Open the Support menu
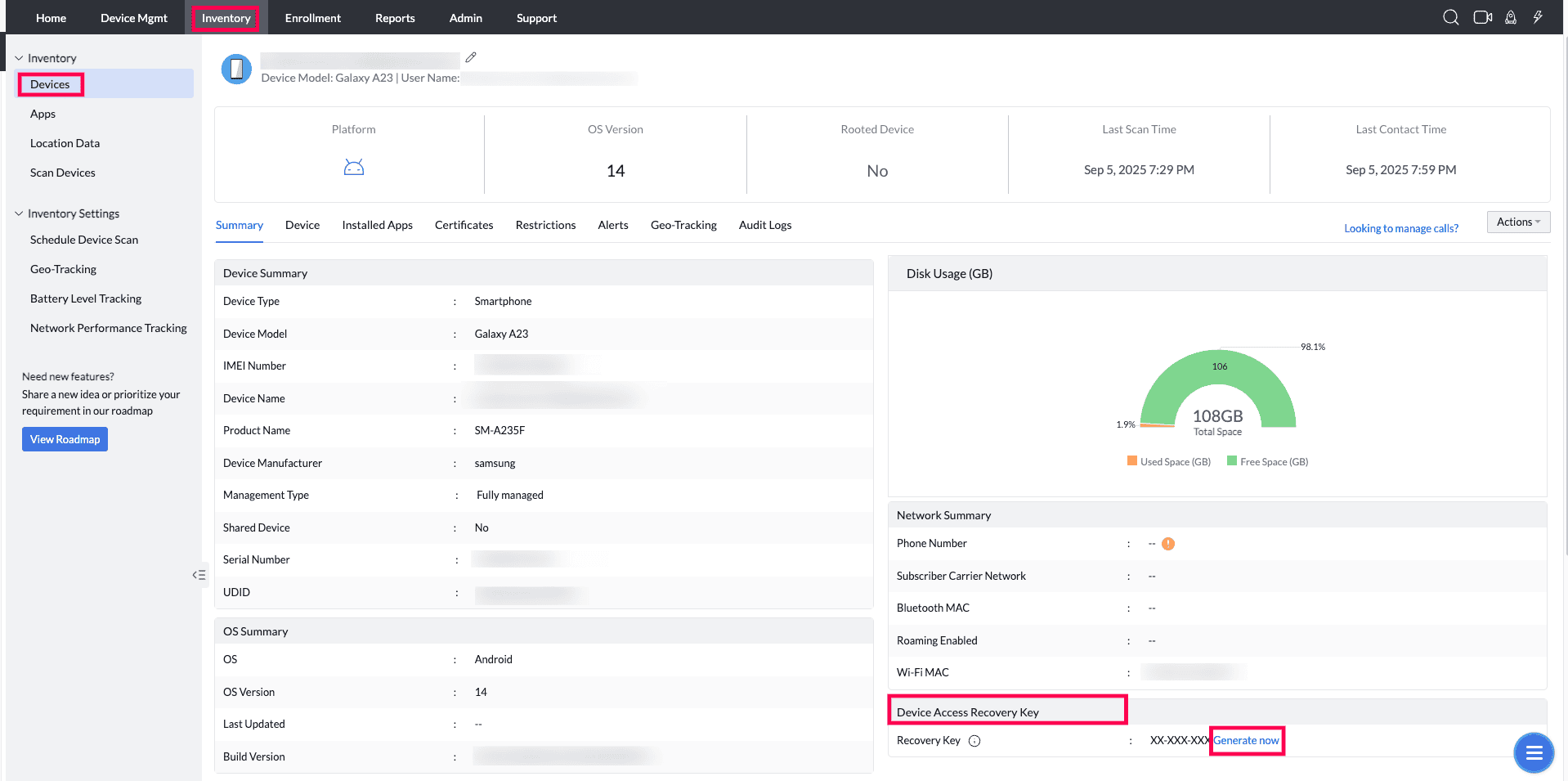Image resolution: width=1568 pixels, height=781 pixels. click(x=536, y=18)
